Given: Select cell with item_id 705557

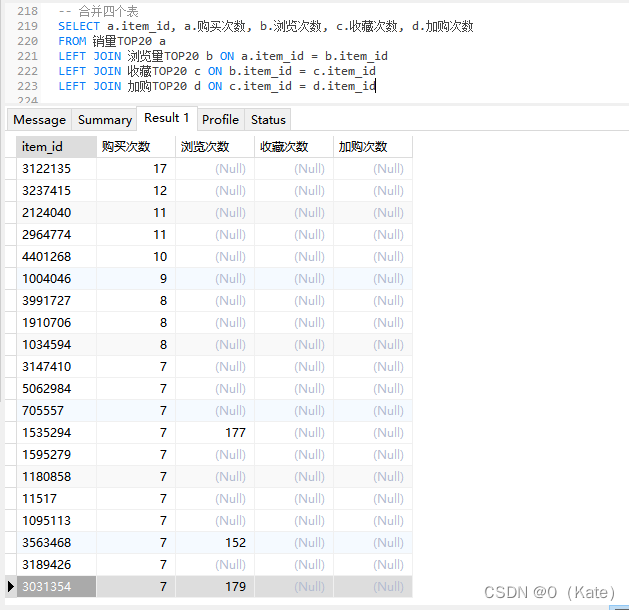Looking at the screenshot, I should click(x=56, y=411).
